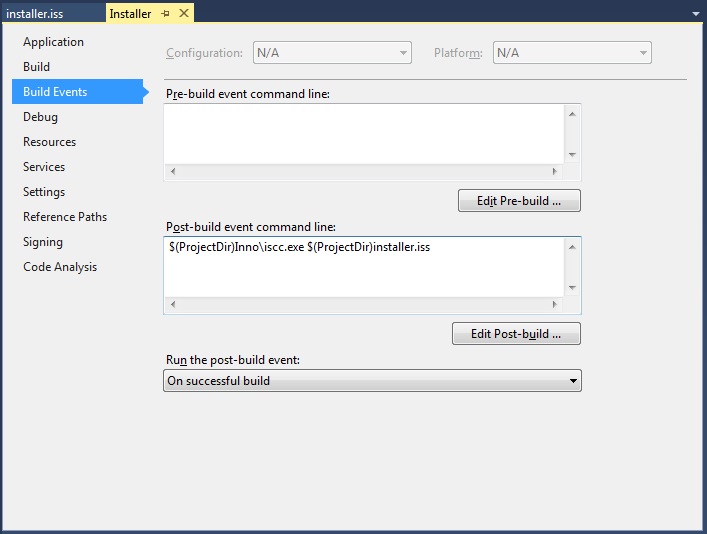Click the Post-build event command line label
The height and width of the screenshot is (534, 707).
(x=251, y=227)
